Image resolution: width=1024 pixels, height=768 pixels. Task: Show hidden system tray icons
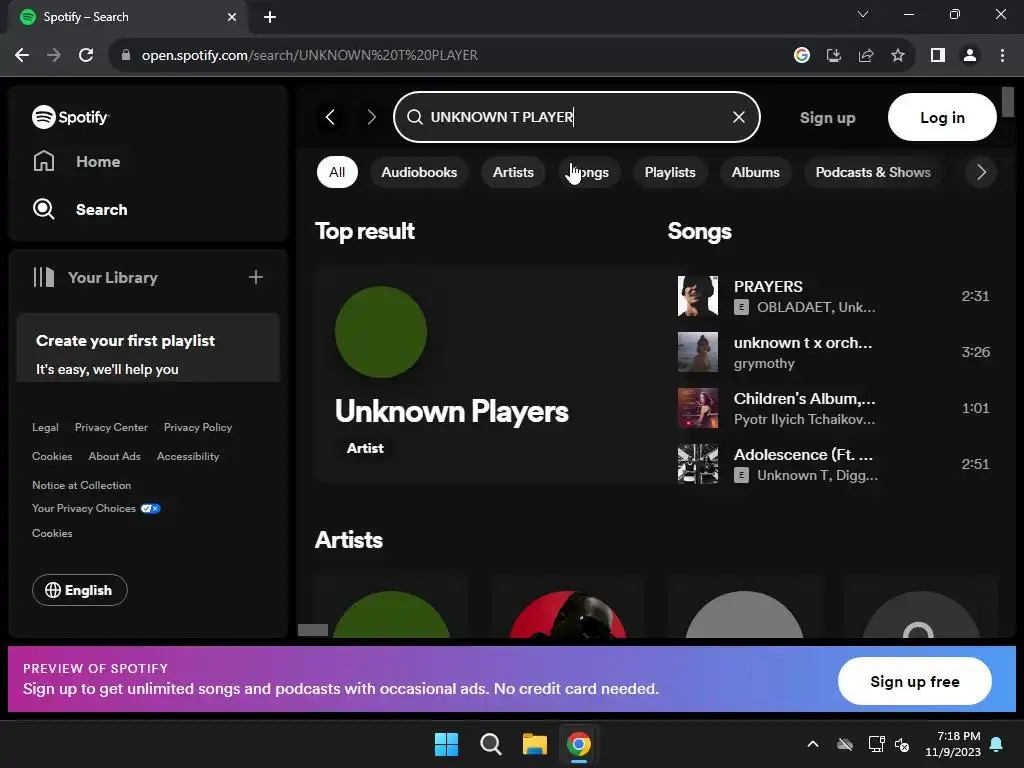[x=813, y=744]
